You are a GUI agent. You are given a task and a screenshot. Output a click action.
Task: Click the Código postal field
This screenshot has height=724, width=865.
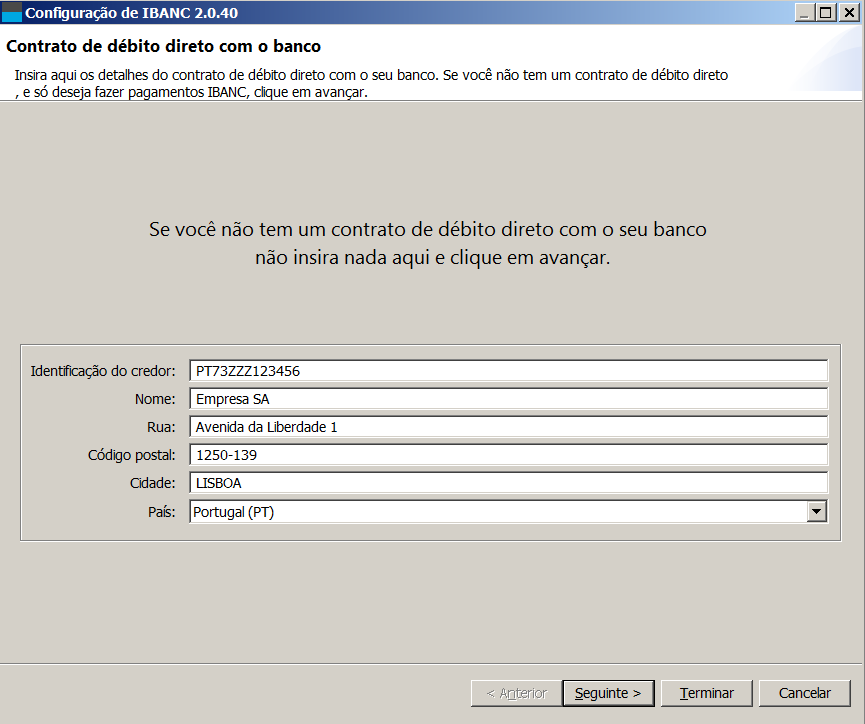[x=508, y=455]
